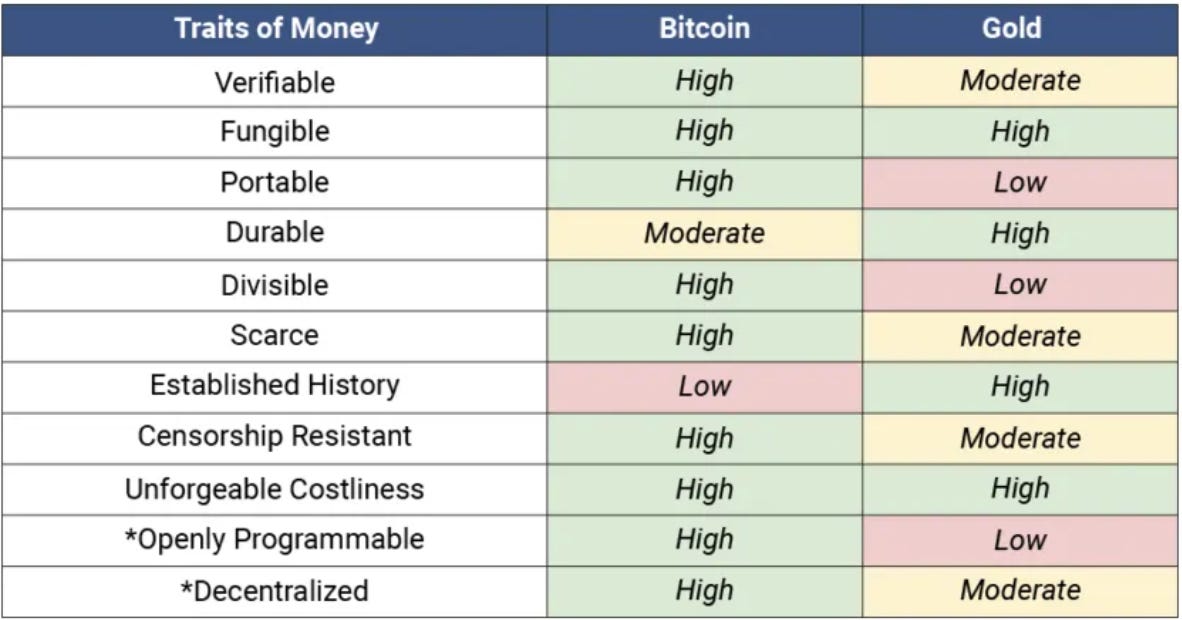Click the Censorship Resistant row label

(x=274, y=438)
